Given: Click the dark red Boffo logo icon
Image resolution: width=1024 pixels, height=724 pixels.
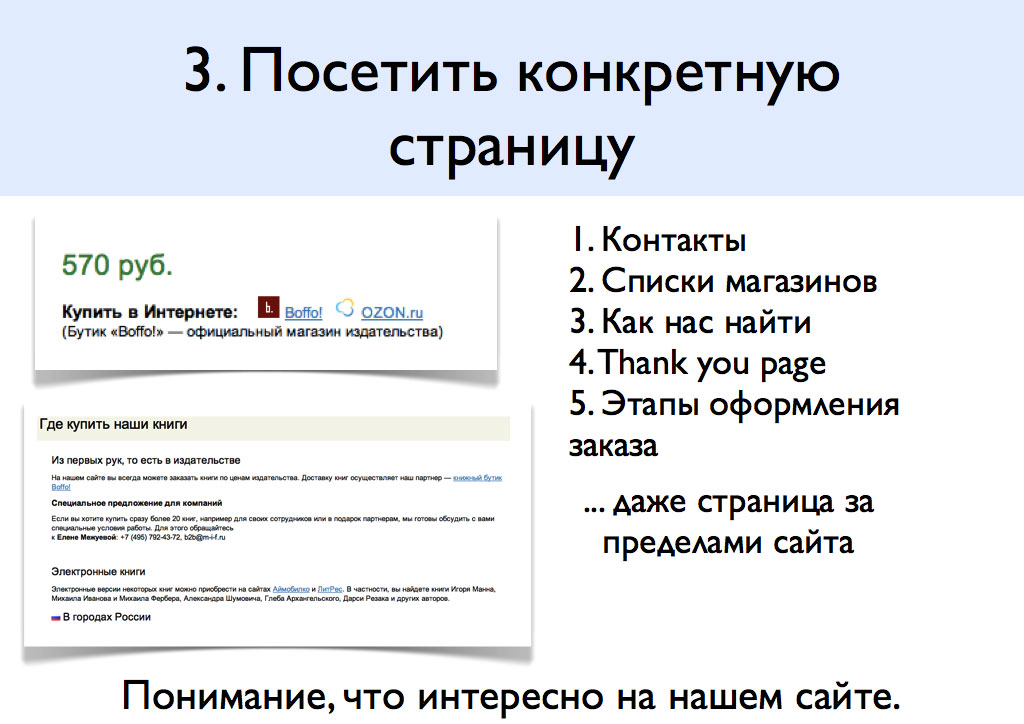Looking at the screenshot, I should 268,309.
